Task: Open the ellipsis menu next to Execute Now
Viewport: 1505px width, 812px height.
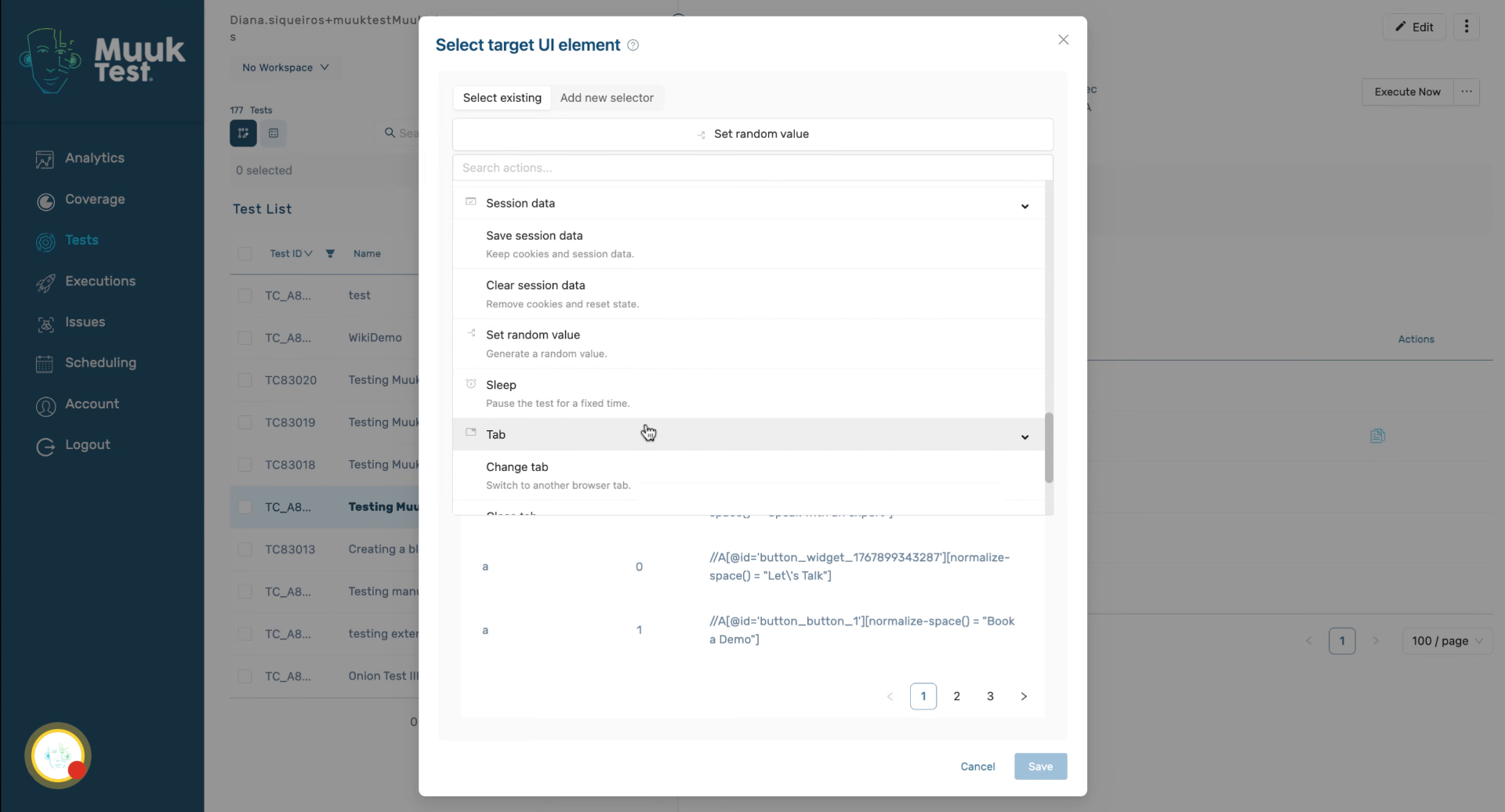Action: coord(1466,92)
